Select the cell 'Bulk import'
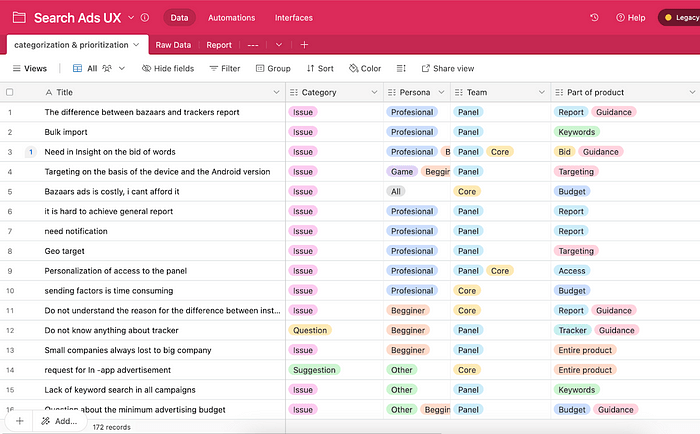Viewport: 700px width, 434px height. tap(66, 132)
